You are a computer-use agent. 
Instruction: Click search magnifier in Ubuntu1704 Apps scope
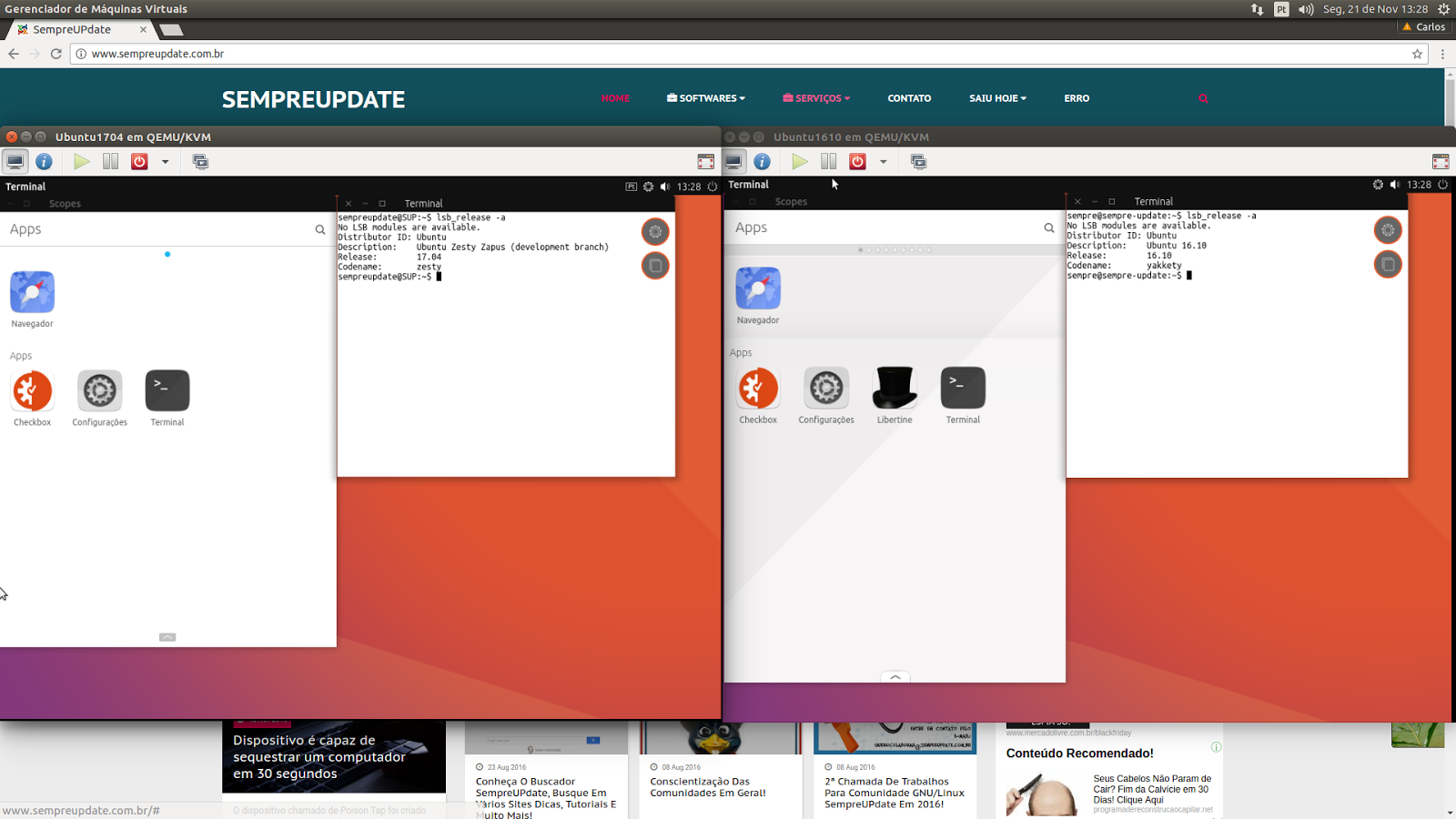click(320, 229)
